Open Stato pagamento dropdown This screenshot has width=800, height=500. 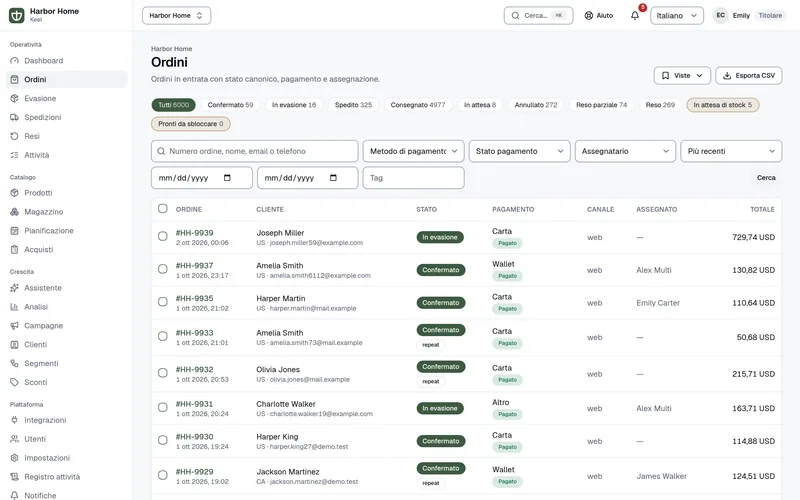tap(519, 151)
